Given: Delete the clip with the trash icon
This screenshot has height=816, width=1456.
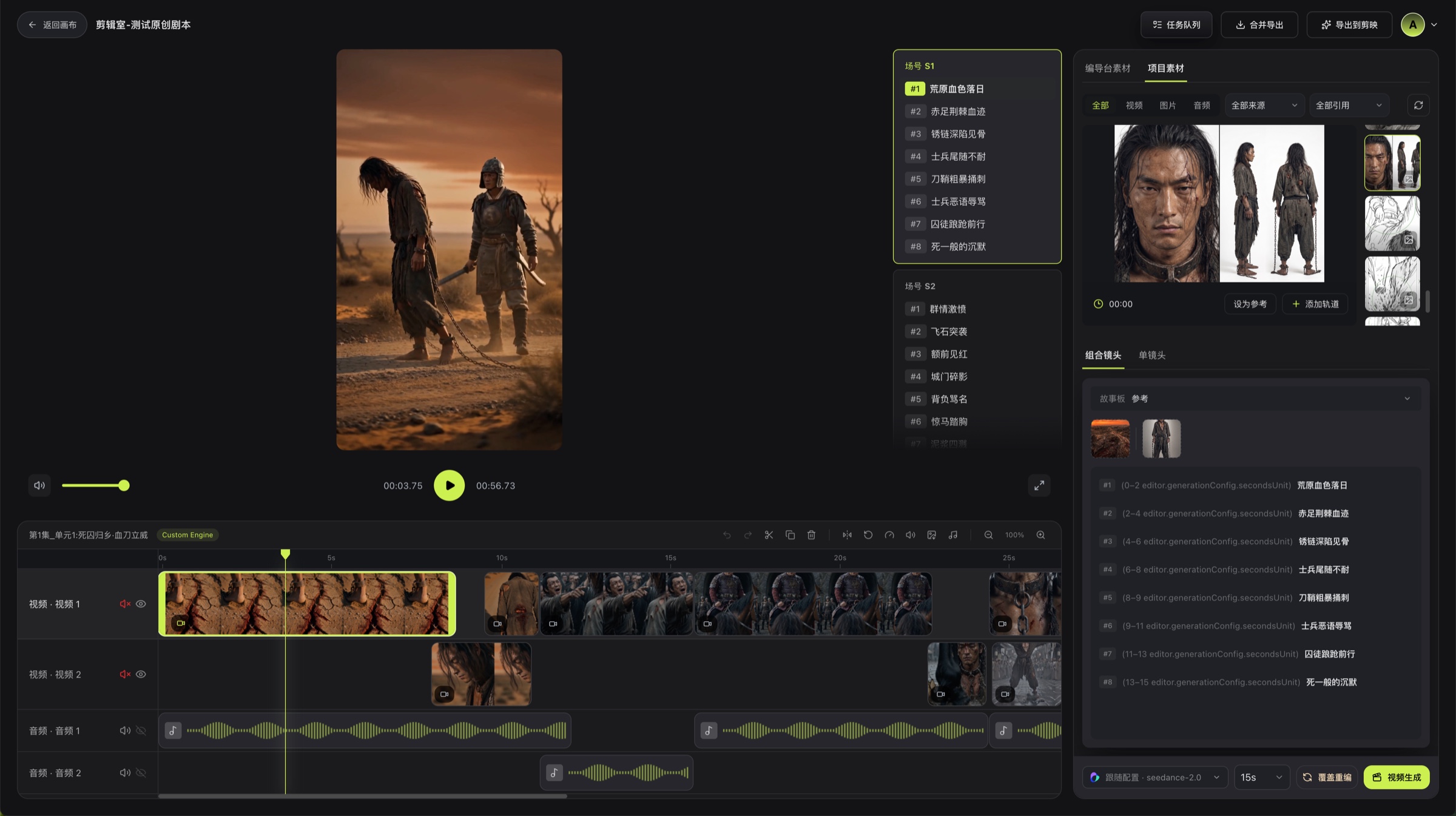Looking at the screenshot, I should coord(811,535).
